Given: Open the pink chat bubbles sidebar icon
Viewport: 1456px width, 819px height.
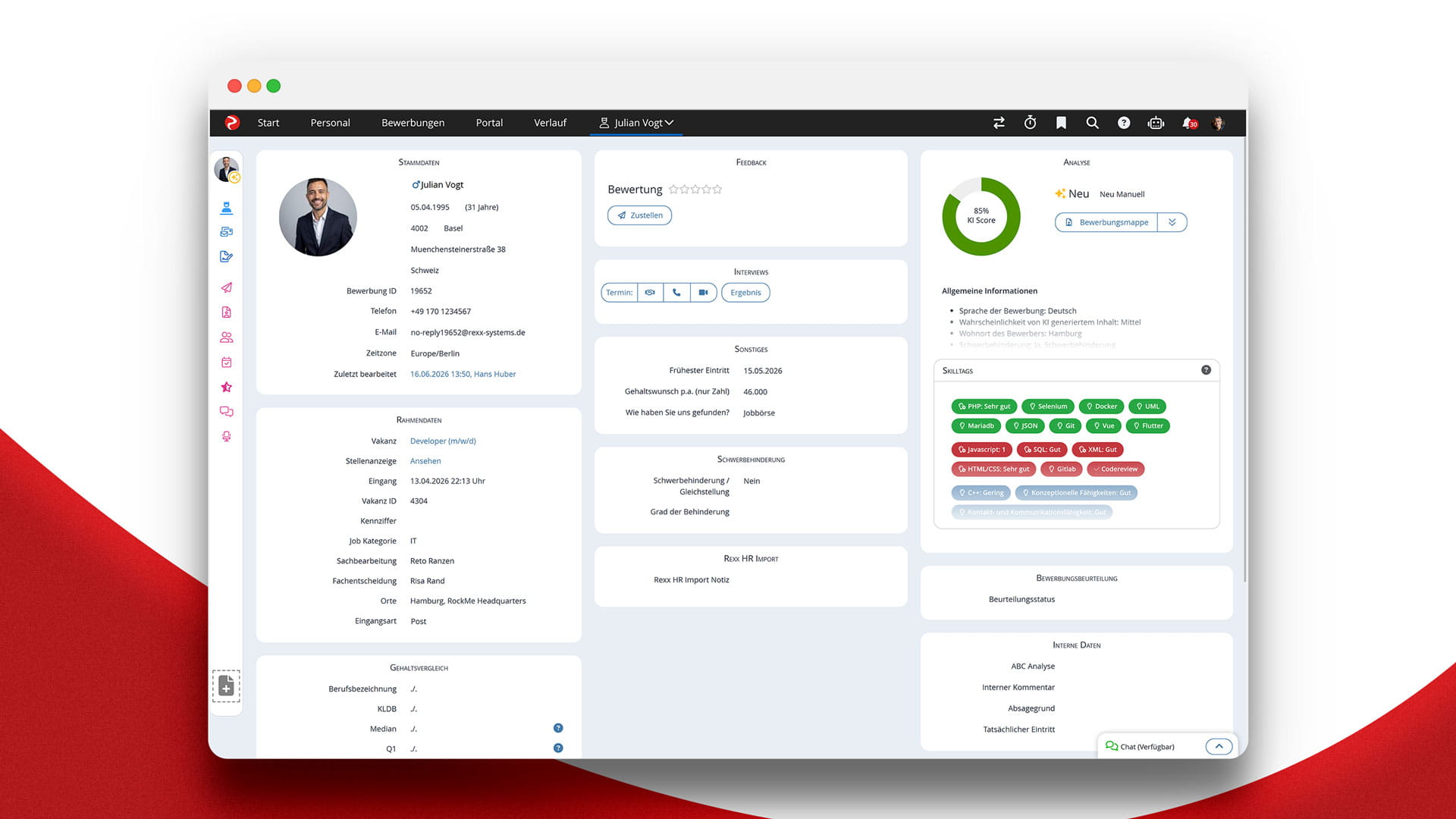Looking at the screenshot, I should (x=226, y=412).
